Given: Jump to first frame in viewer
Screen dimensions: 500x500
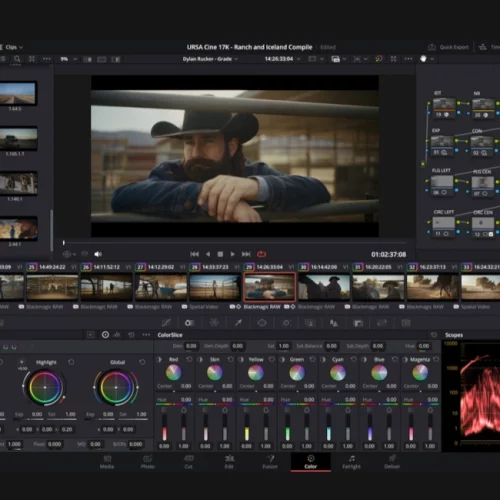Looking at the screenshot, I should [x=194, y=254].
